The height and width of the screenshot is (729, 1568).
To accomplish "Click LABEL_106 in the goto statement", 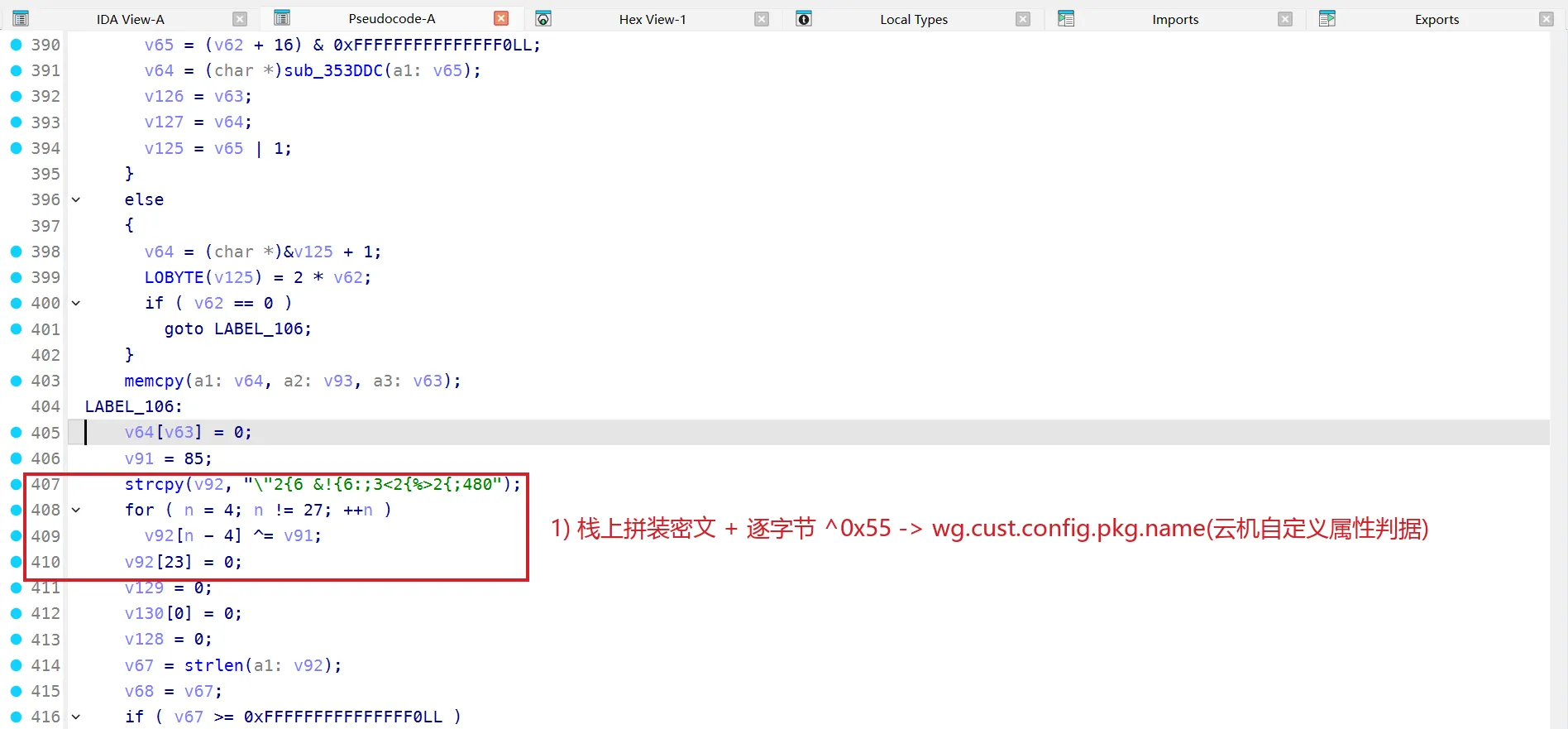I will click(x=258, y=329).
